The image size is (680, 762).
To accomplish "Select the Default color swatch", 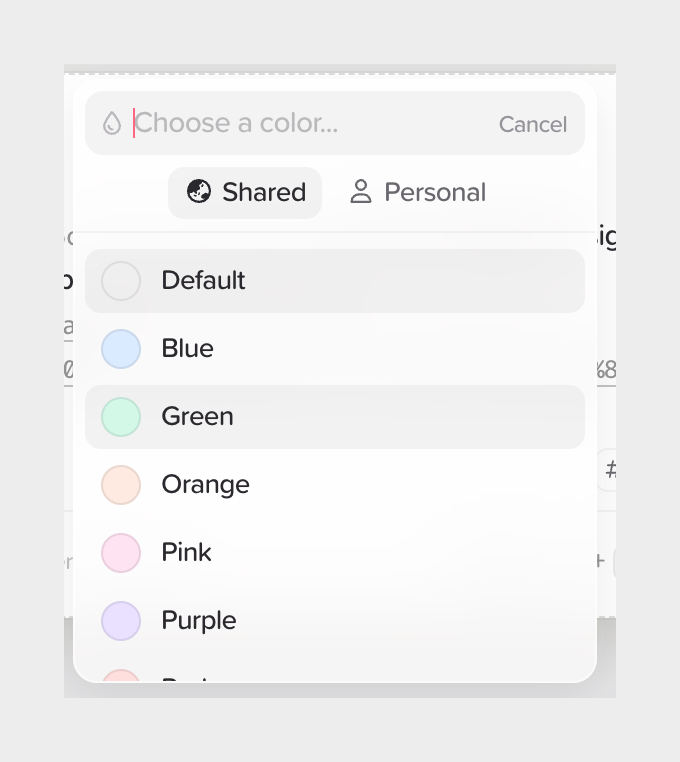I will coord(121,281).
